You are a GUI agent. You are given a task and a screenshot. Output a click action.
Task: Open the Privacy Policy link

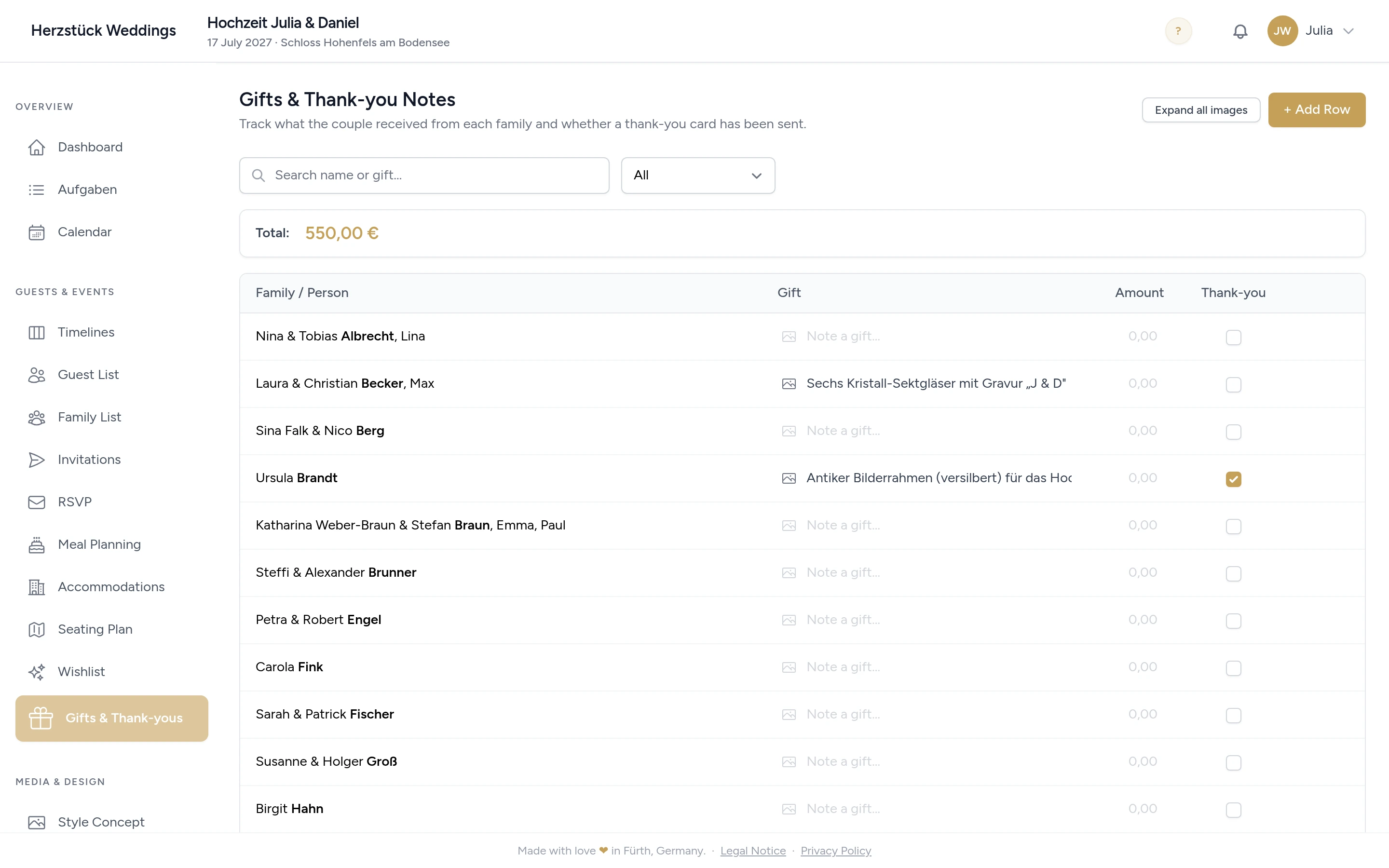[835, 850]
